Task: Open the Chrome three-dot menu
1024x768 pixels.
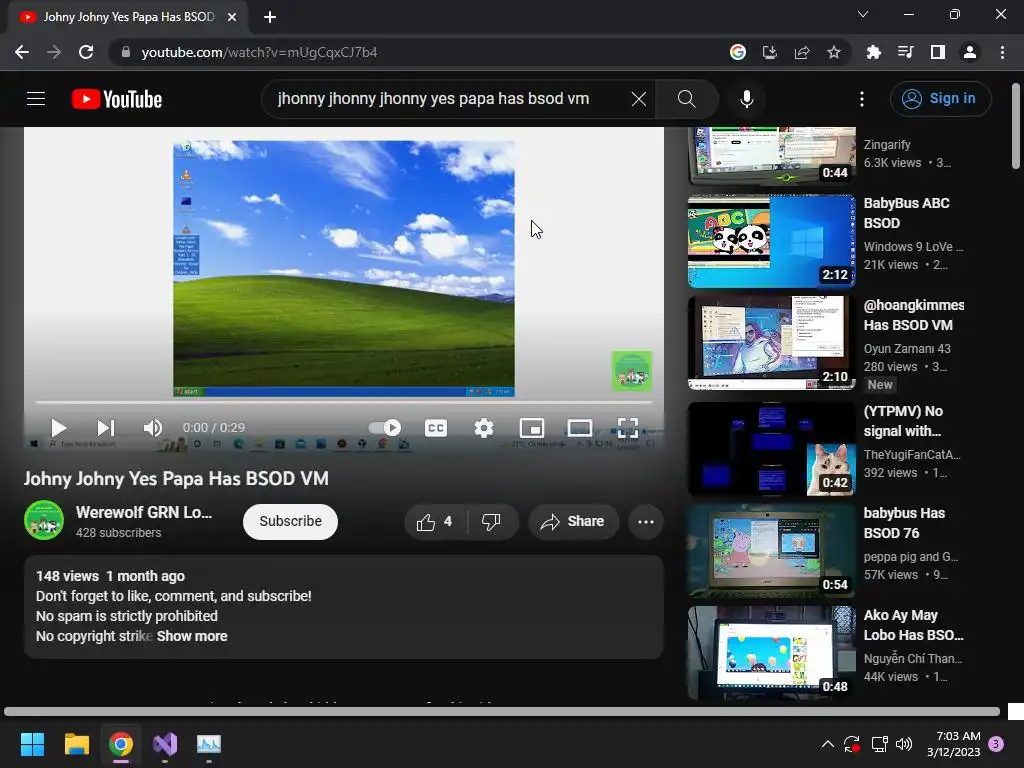Action: click(1002, 52)
